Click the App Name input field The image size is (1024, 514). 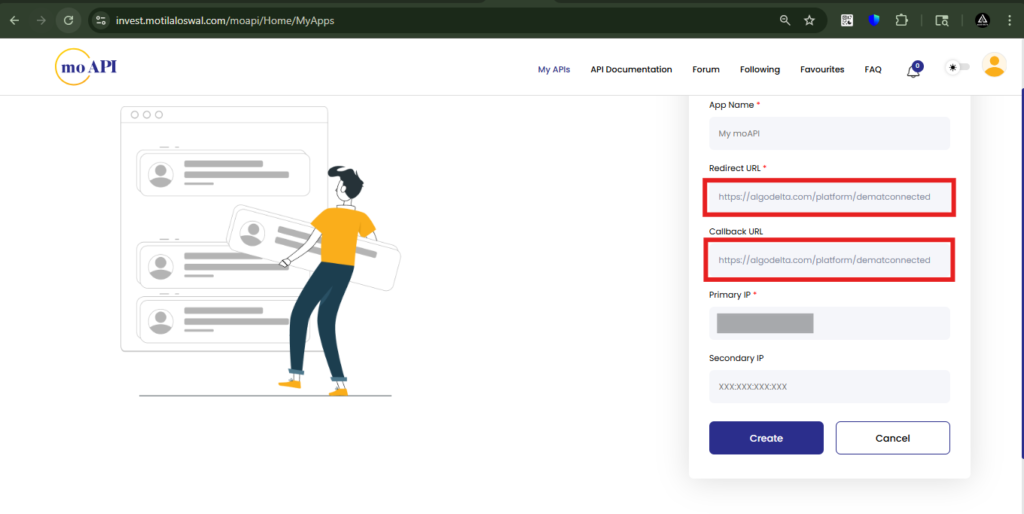[829, 133]
